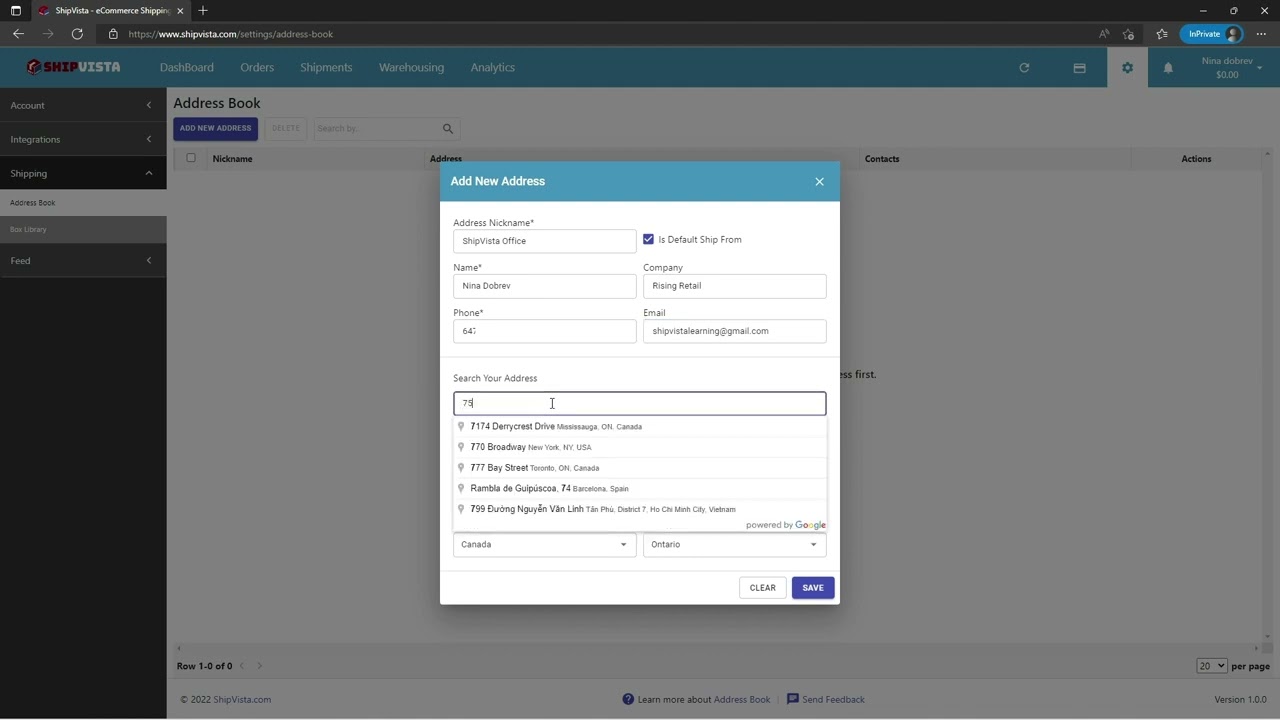Expand the Integrations sidebar section
Image resolution: width=1280 pixels, height=720 pixels.
point(83,139)
